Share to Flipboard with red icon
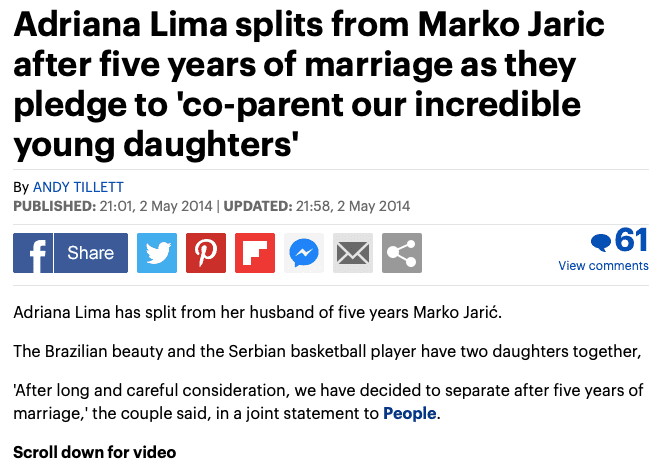 pos(255,253)
